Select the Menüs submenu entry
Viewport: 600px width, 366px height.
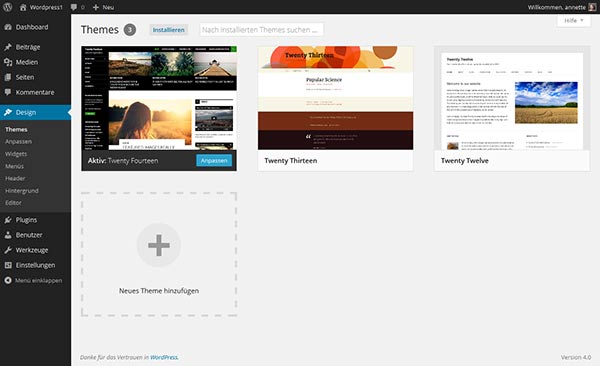coord(15,166)
